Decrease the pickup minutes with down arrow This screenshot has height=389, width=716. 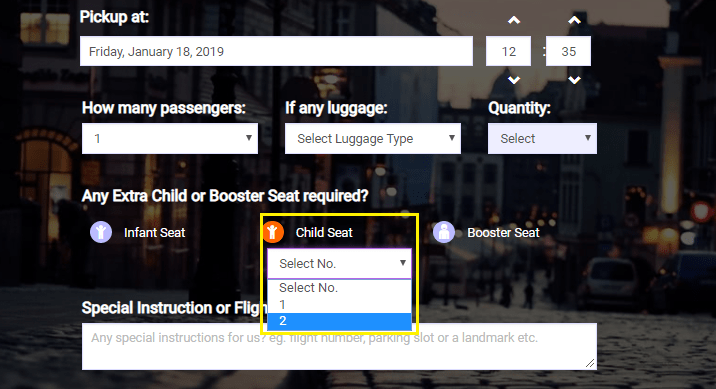tap(574, 80)
